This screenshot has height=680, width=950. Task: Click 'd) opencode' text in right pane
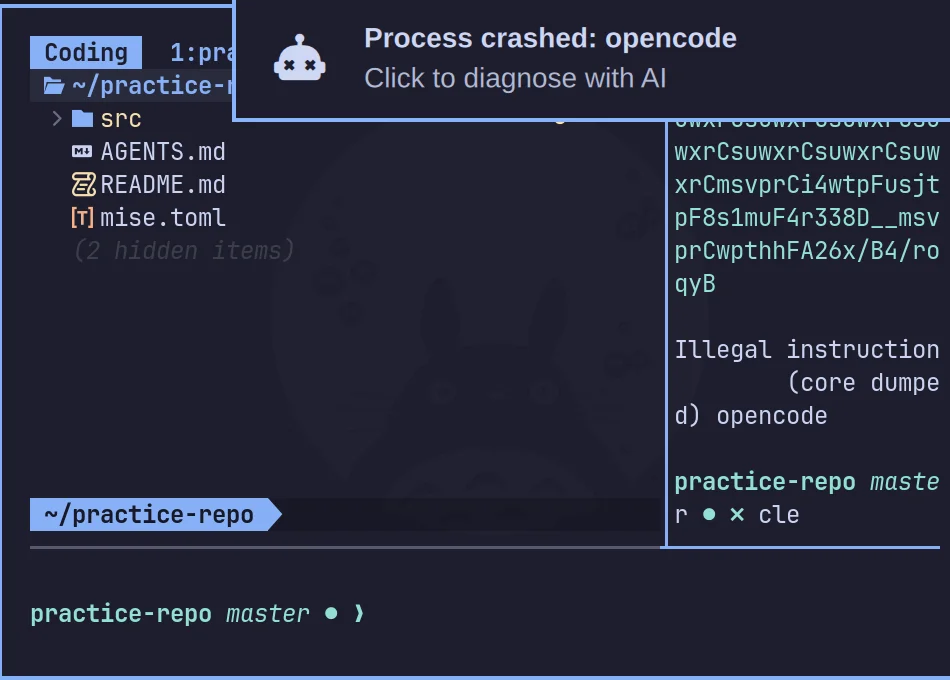[751, 416]
